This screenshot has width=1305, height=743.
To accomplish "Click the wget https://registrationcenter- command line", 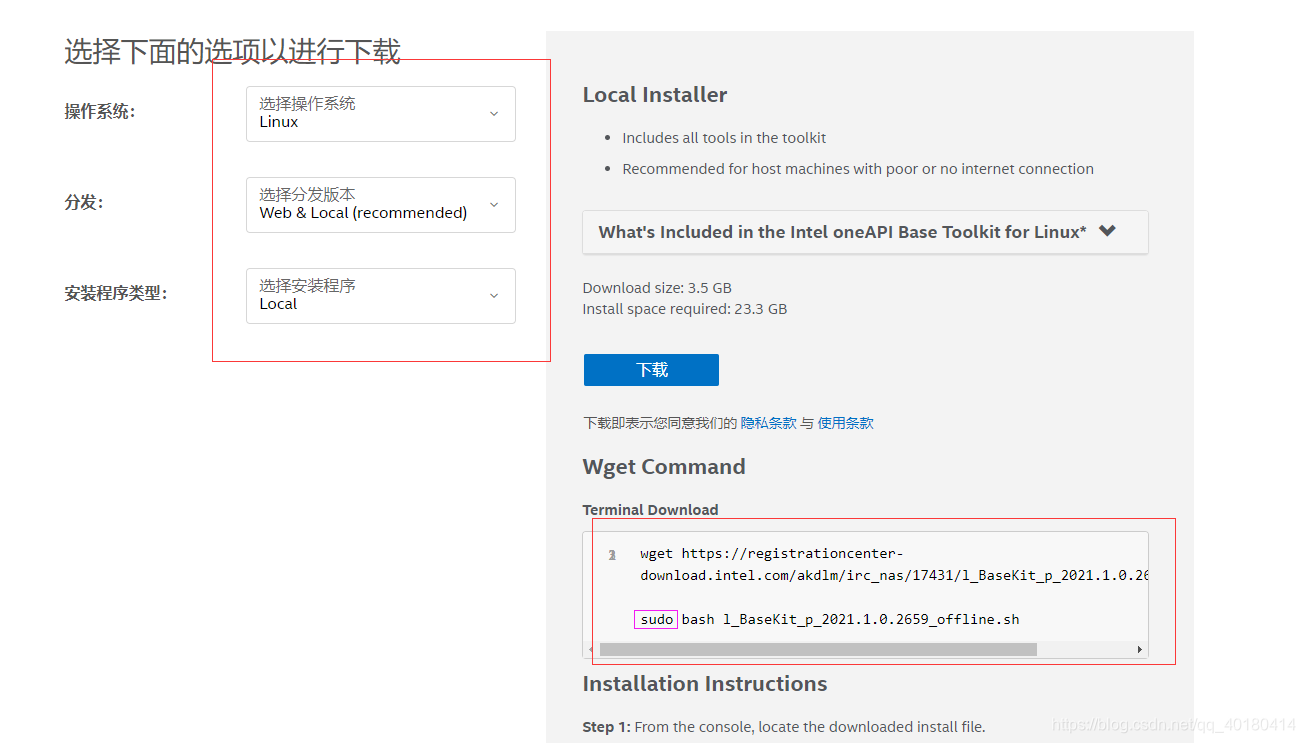I will (x=772, y=553).
